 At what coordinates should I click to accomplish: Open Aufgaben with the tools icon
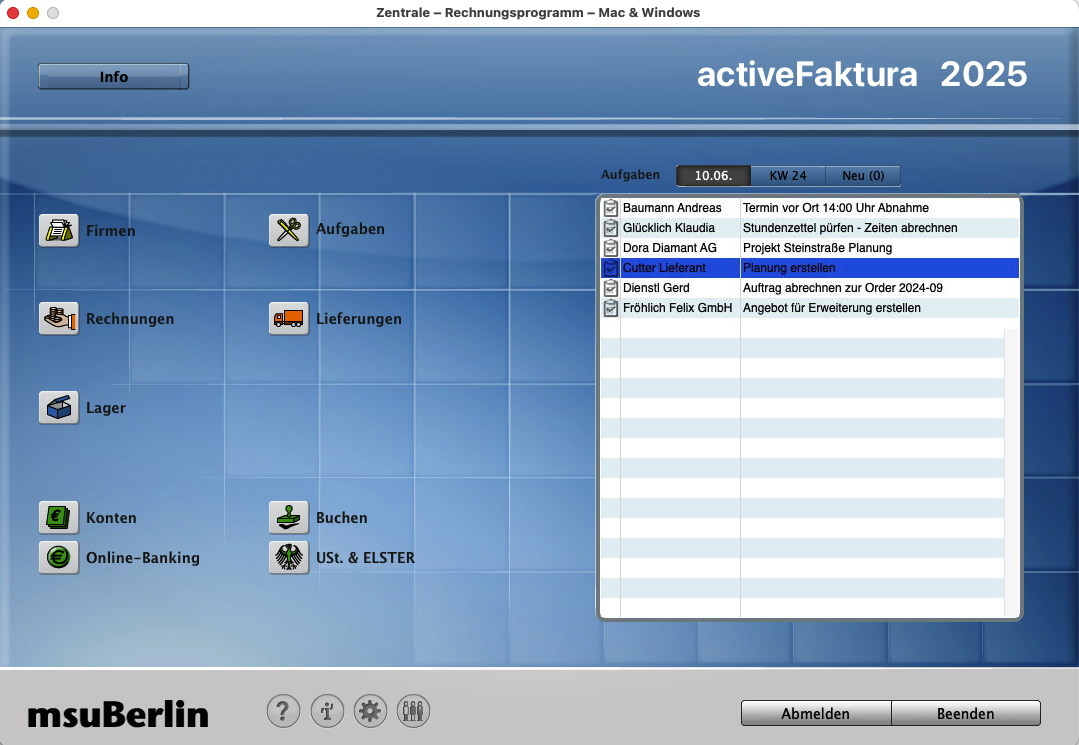(x=289, y=230)
